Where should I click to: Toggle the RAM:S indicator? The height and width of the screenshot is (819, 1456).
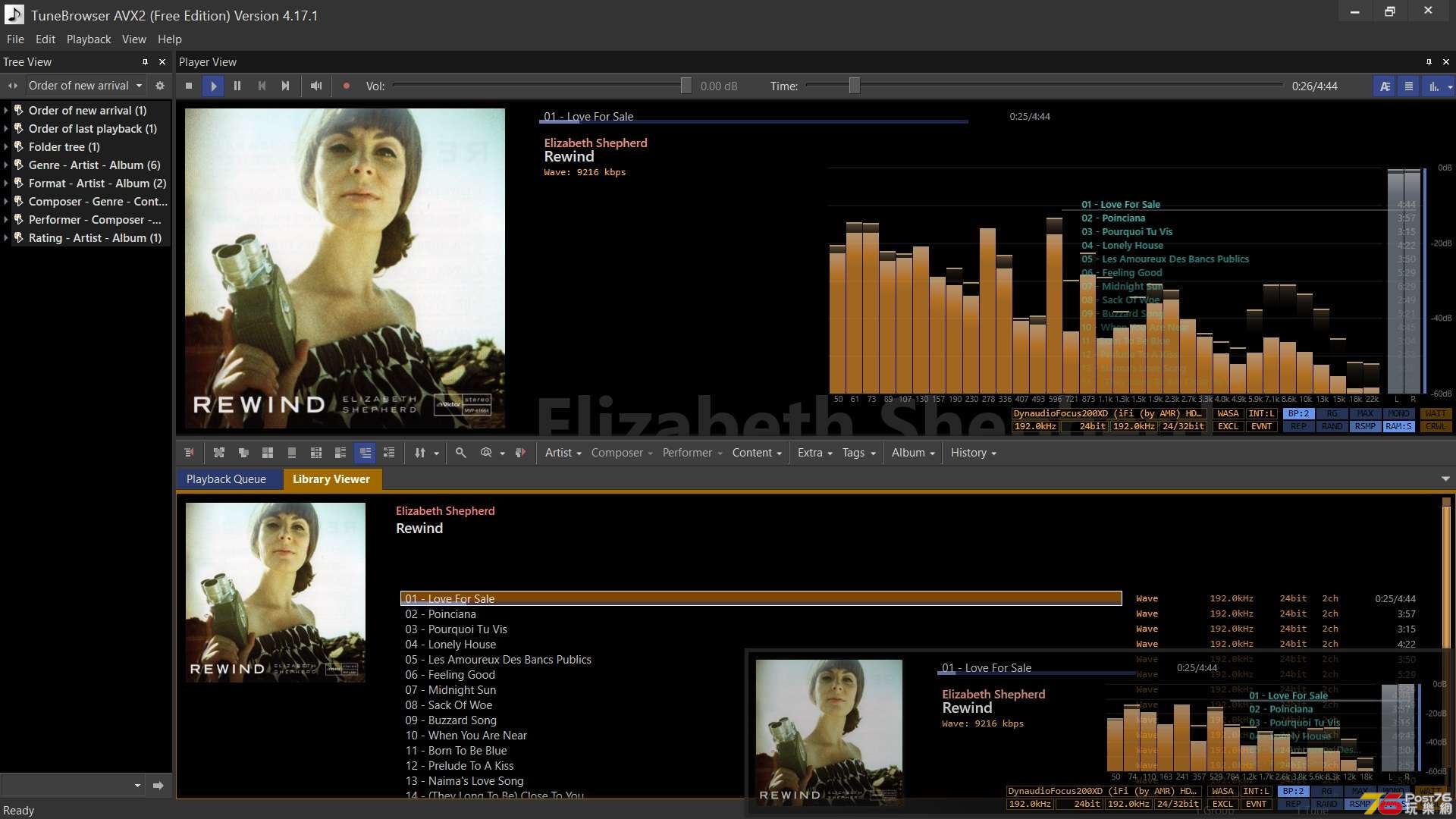(x=1398, y=427)
